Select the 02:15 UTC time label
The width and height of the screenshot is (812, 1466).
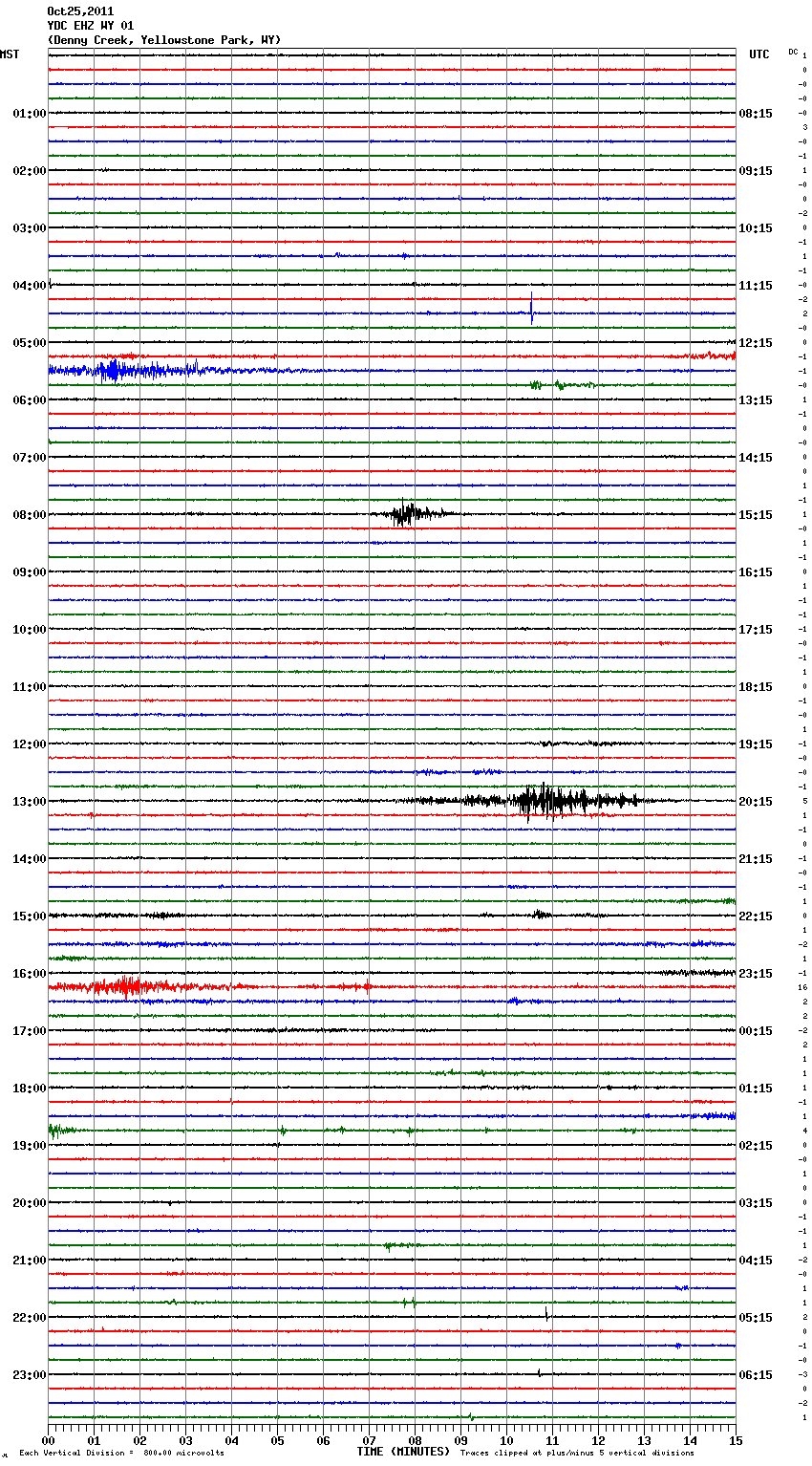coord(756,1146)
